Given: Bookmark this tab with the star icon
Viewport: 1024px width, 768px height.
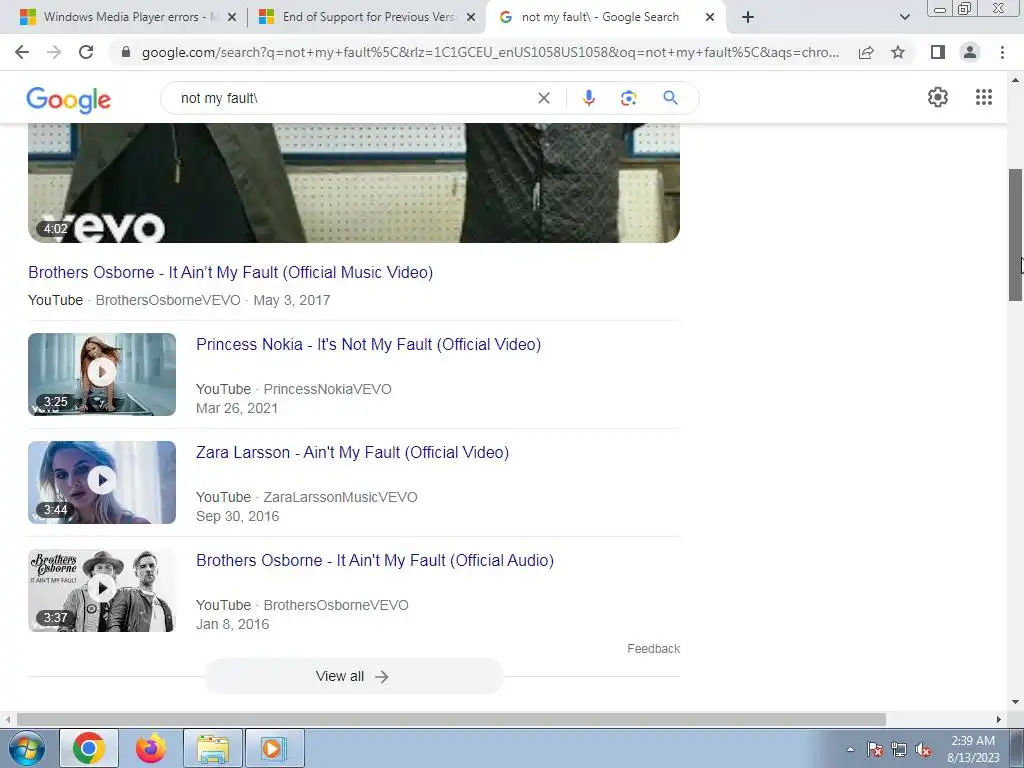Looking at the screenshot, I should 898,52.
